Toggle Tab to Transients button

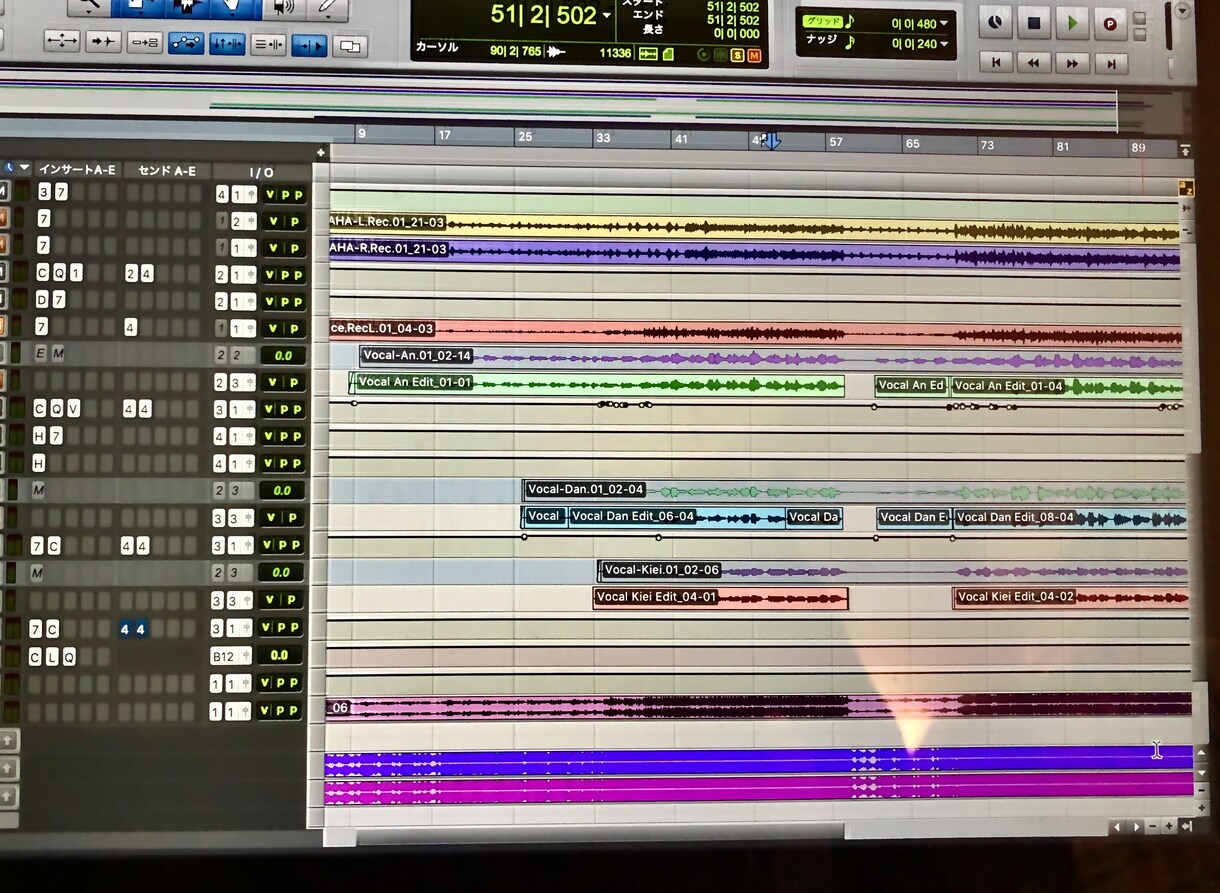tap(104, 42)
